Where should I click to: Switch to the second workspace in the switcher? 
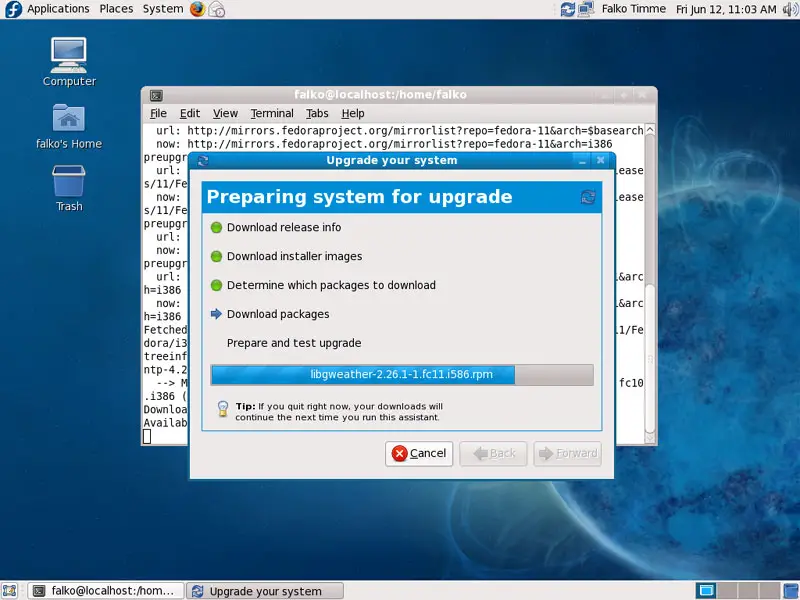click(728, 591)
